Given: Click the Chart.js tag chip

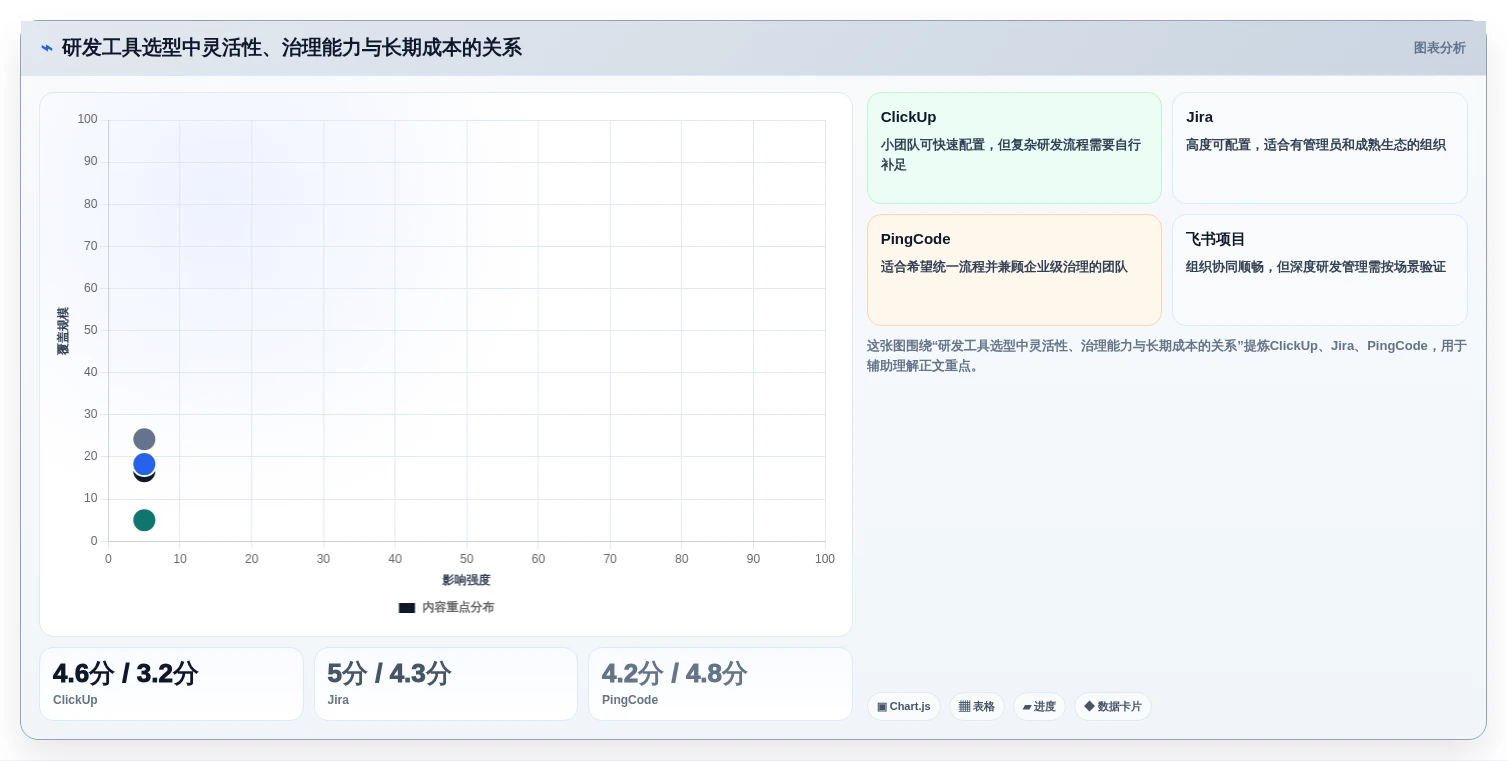Looking at the screenshot, I should click(x=903, y=706).
